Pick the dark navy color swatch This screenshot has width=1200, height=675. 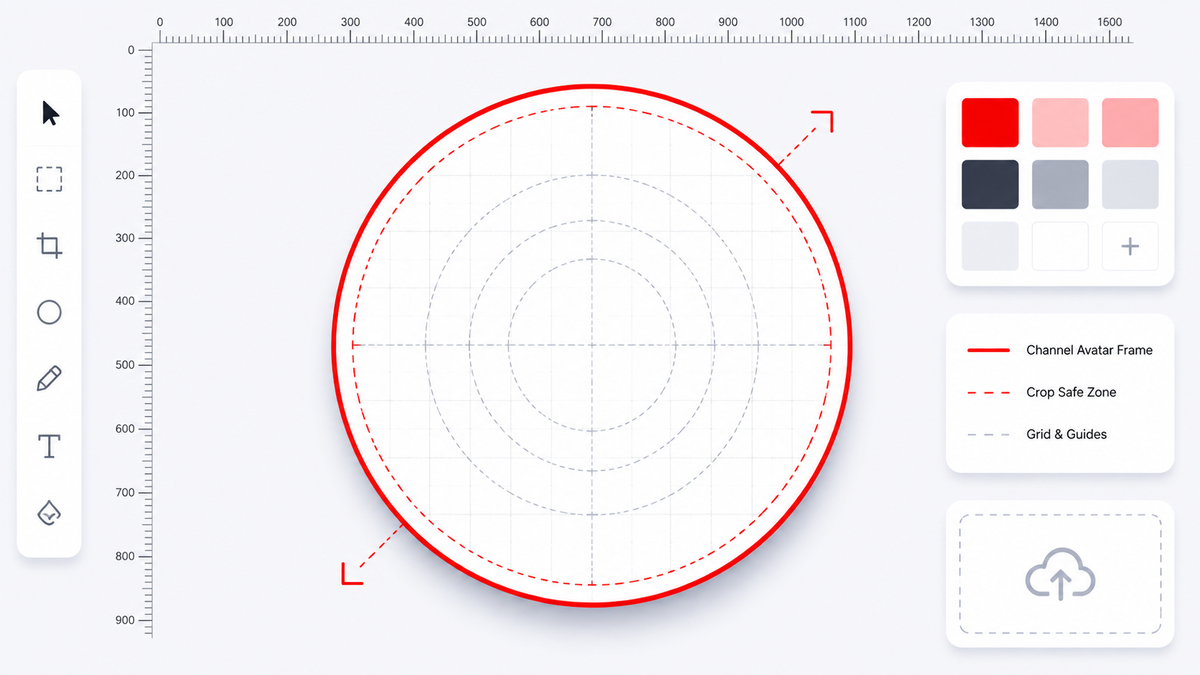tap(990, 184)
